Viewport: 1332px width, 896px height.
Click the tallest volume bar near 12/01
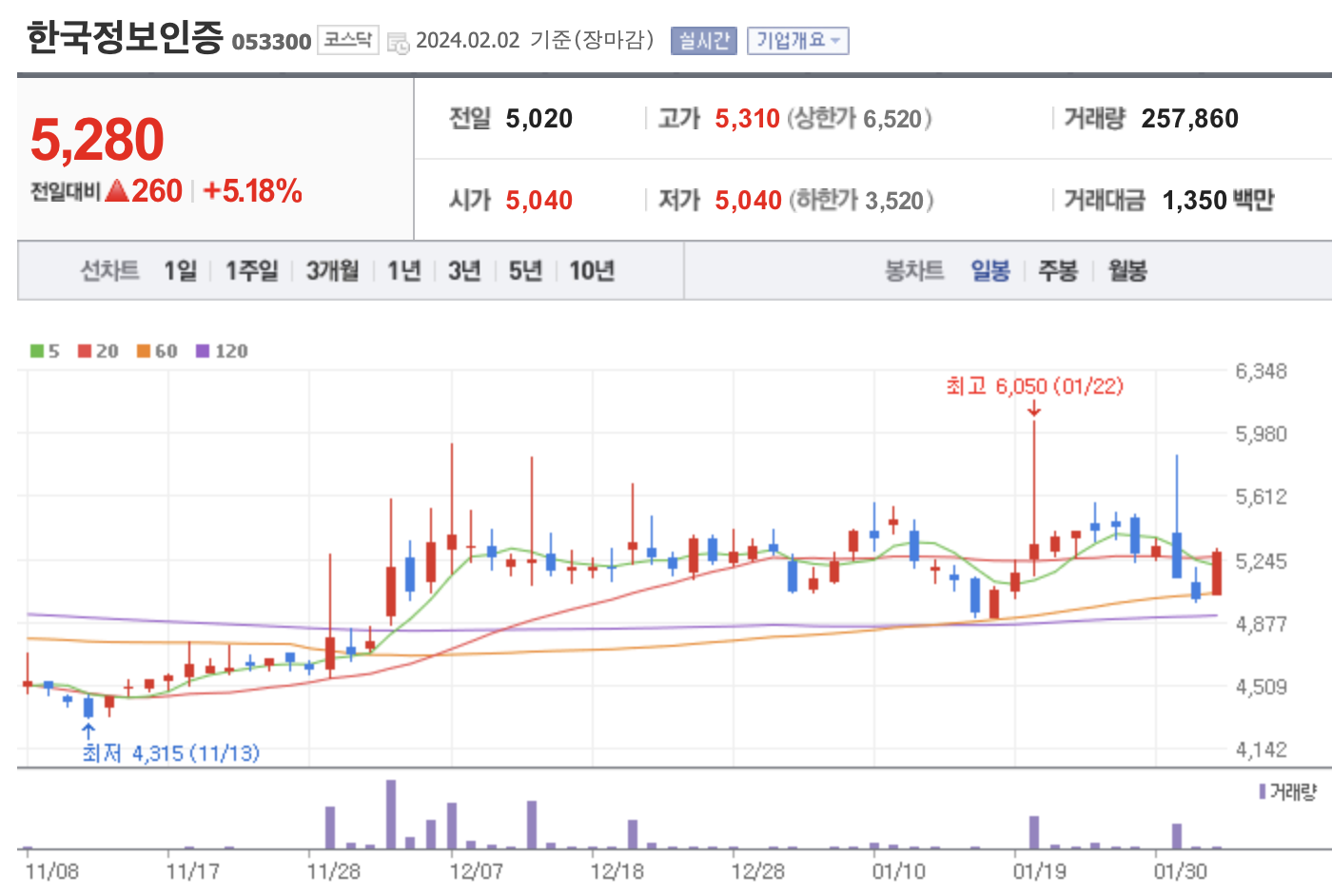(391, 814)
